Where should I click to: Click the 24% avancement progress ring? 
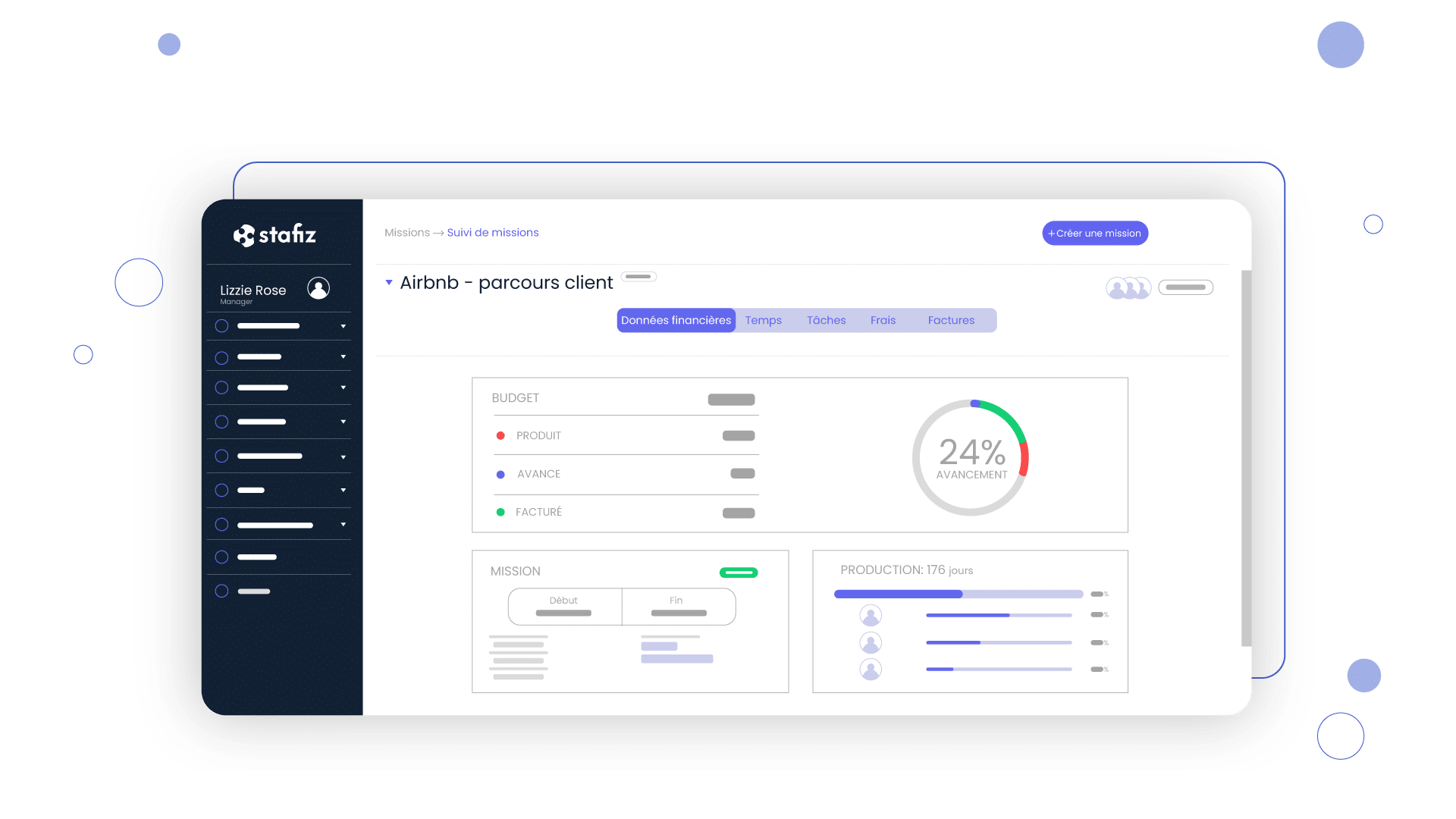pyautogui.click(x=971, y=458)
